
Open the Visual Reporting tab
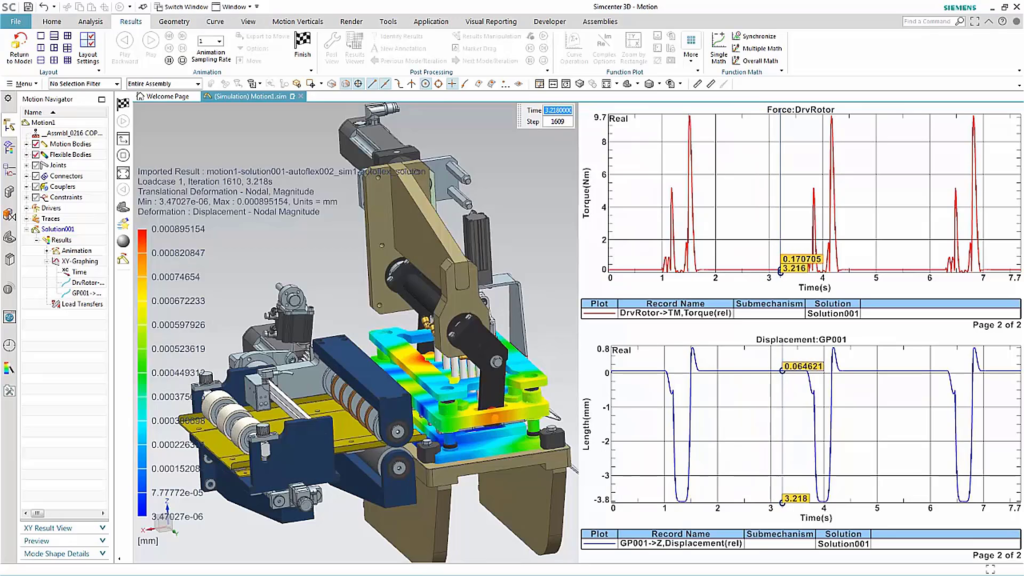click(x=490, y=22)
